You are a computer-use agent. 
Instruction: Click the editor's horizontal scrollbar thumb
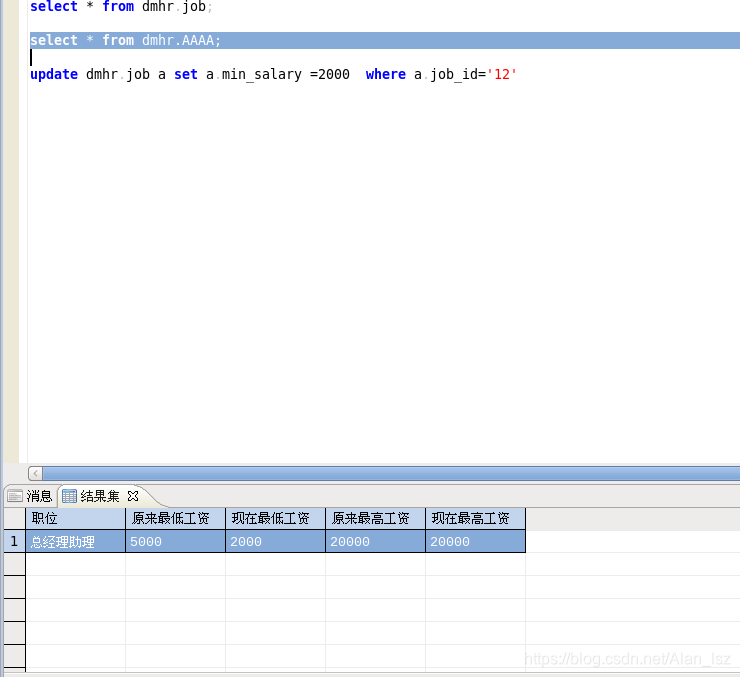tap(391, 473)
